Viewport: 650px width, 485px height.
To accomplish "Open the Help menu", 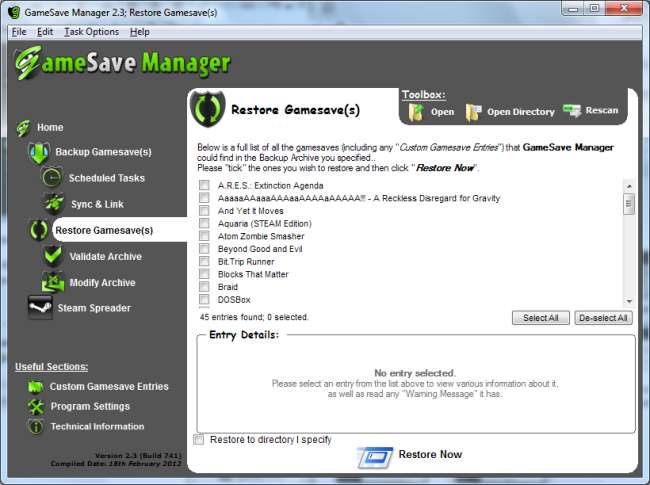I will [x=139, y=32].
